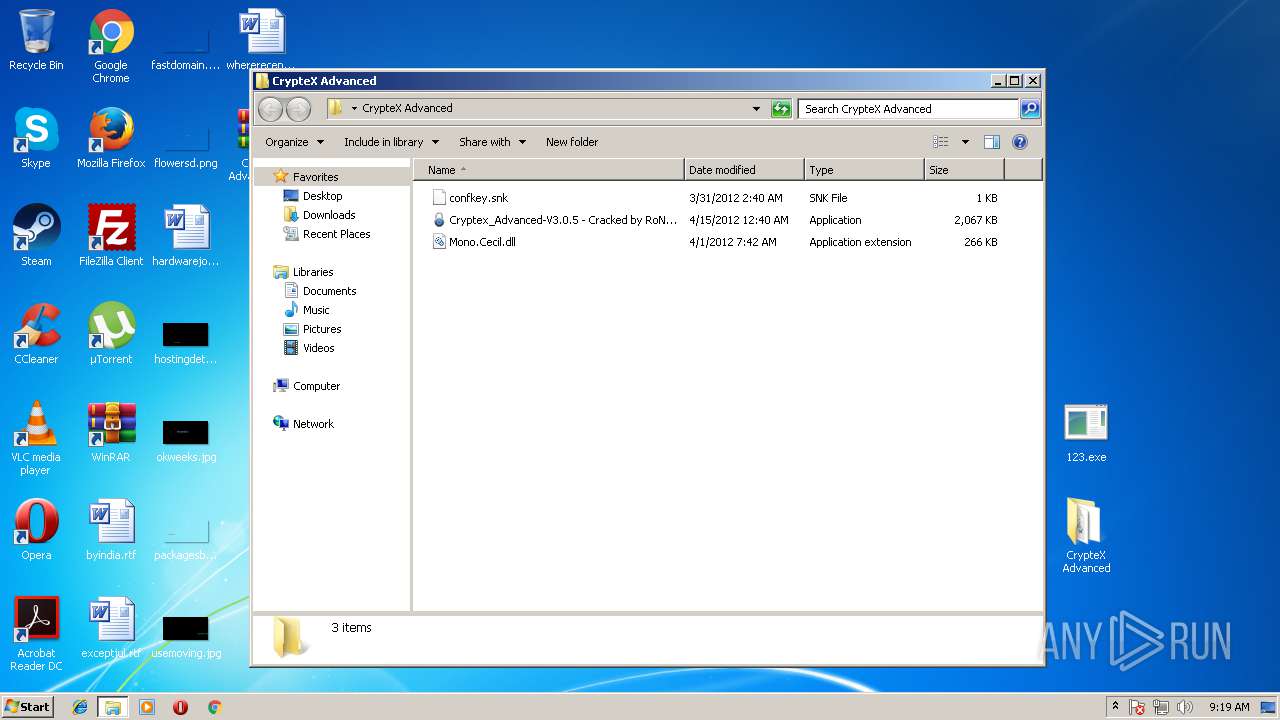Image resolution: width=1280 pixels, height=720 pixels.
Task: Click the Explorer Forward navigation button
Action: (298, 109)
